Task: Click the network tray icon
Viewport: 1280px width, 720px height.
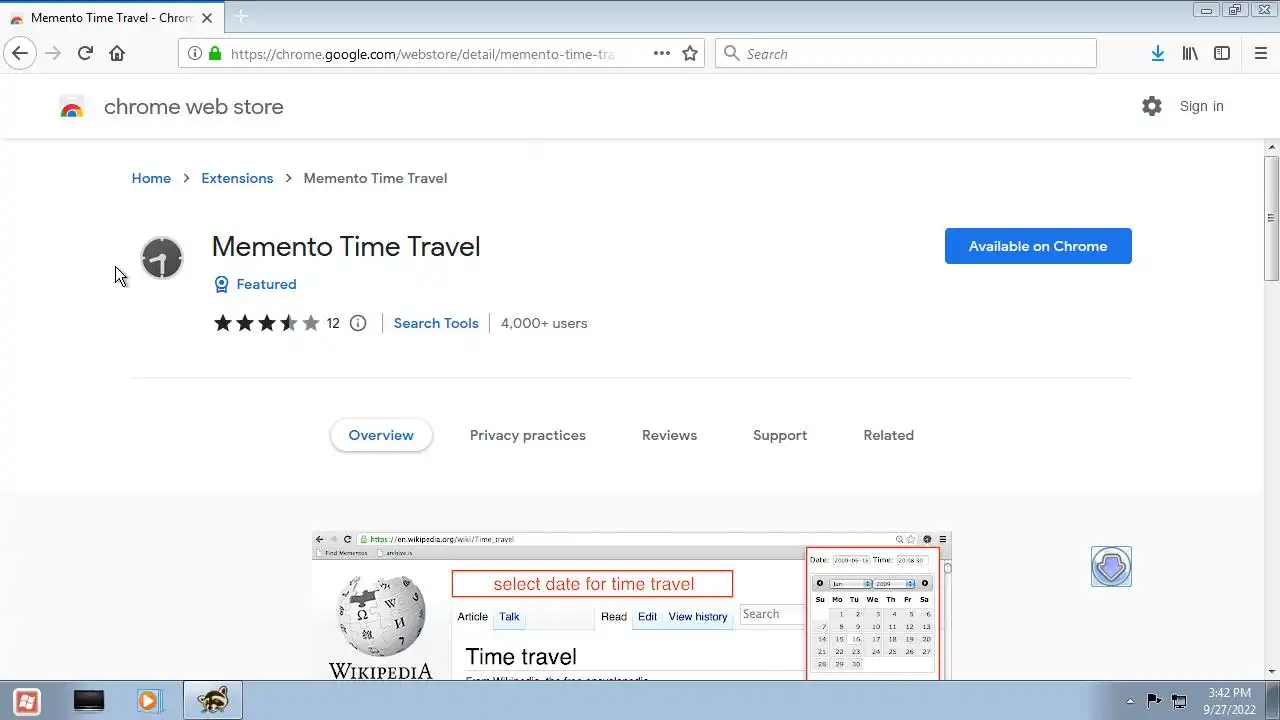Action: (x=1179, y=701)
